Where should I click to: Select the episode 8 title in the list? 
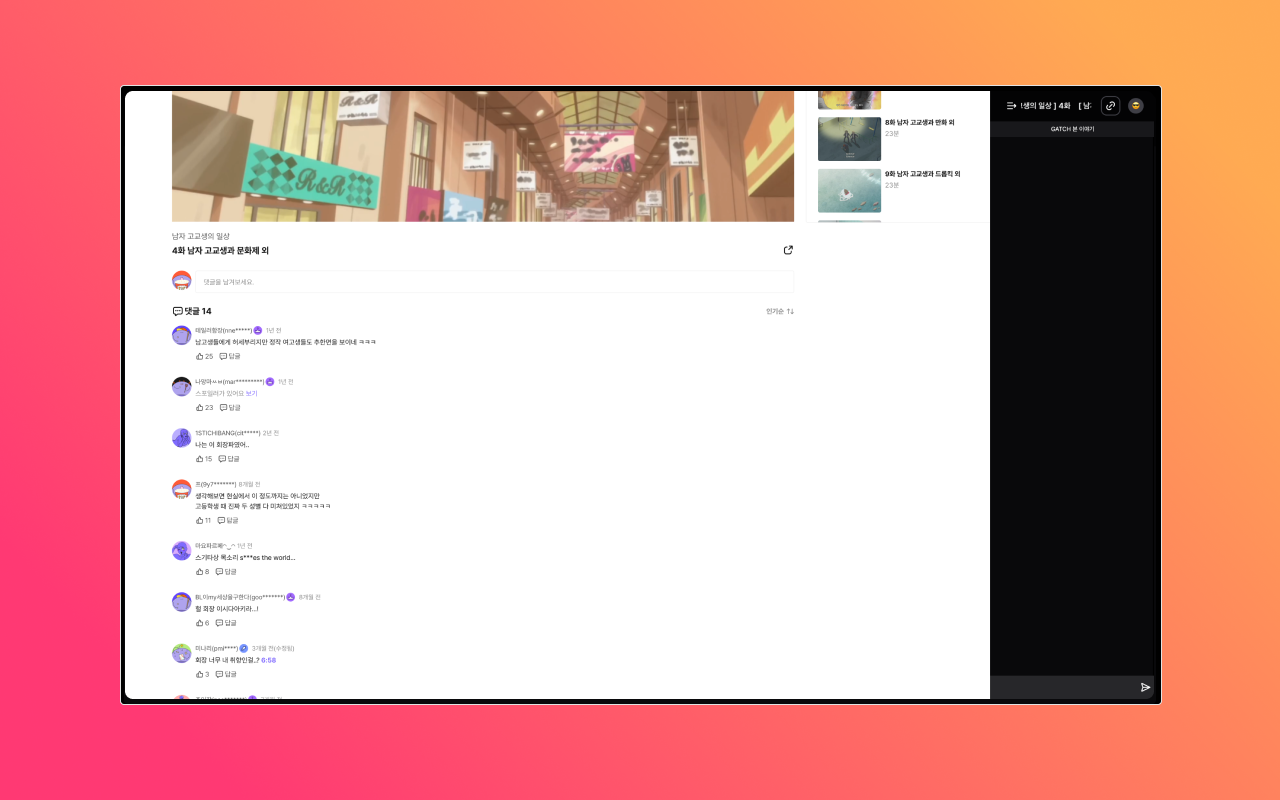point(920,122)
